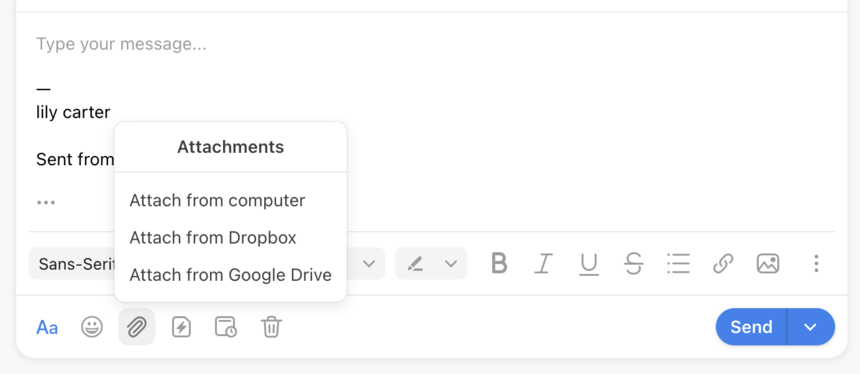The image size is (860, 374).
Task: Apply Underline formatting
Action: pos(589,264)
